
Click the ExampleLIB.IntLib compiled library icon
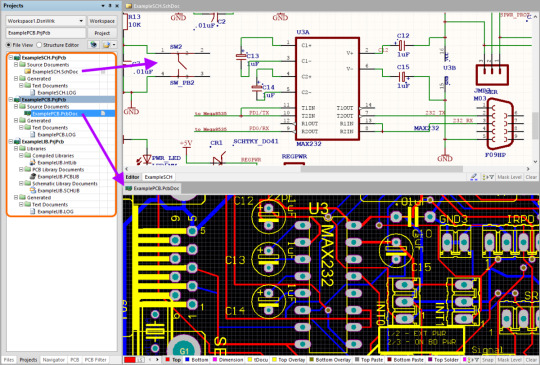click(33, 163)
